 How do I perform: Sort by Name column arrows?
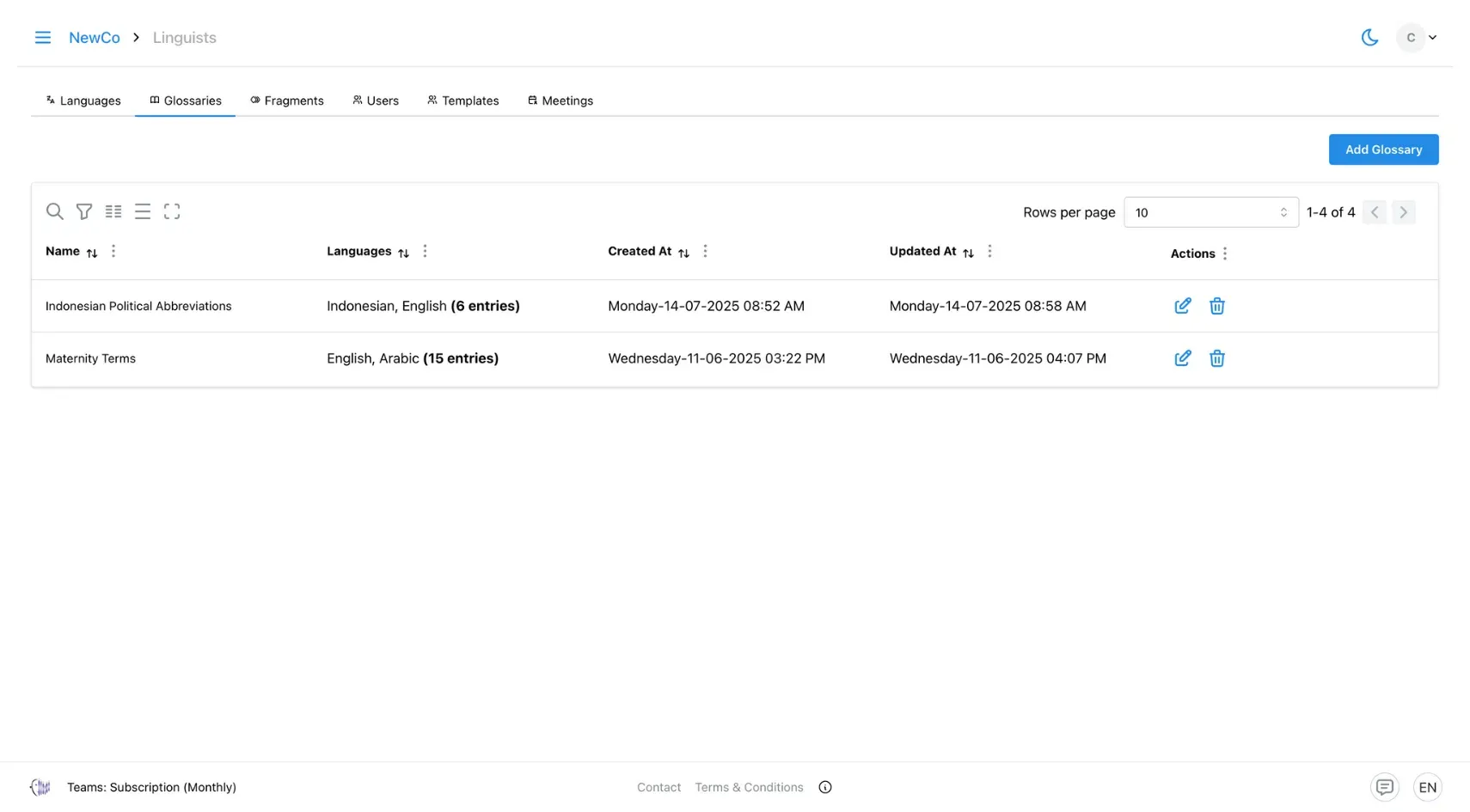[92, 253]
